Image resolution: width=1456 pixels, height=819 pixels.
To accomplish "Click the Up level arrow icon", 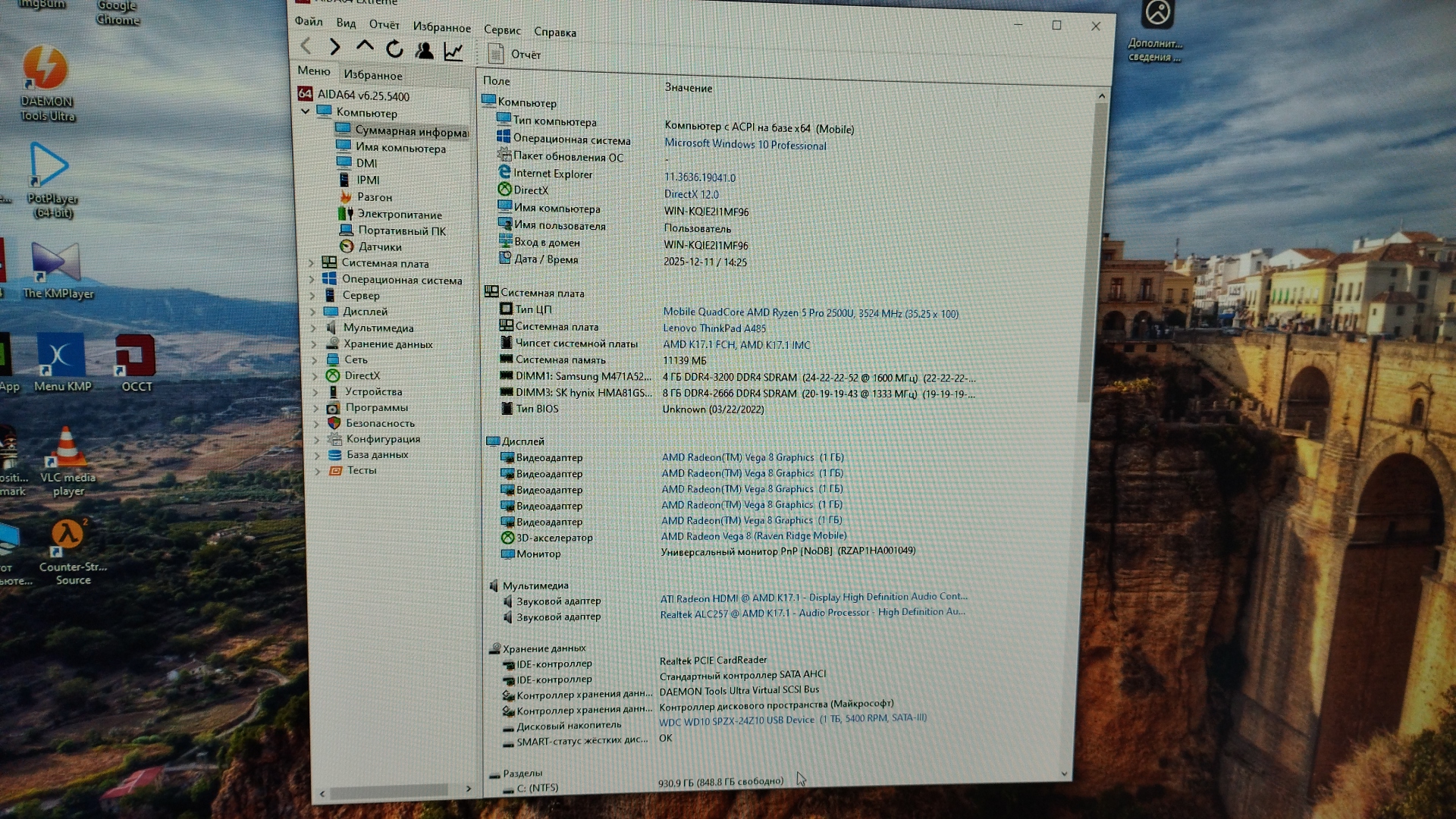I will pos(365,47).
